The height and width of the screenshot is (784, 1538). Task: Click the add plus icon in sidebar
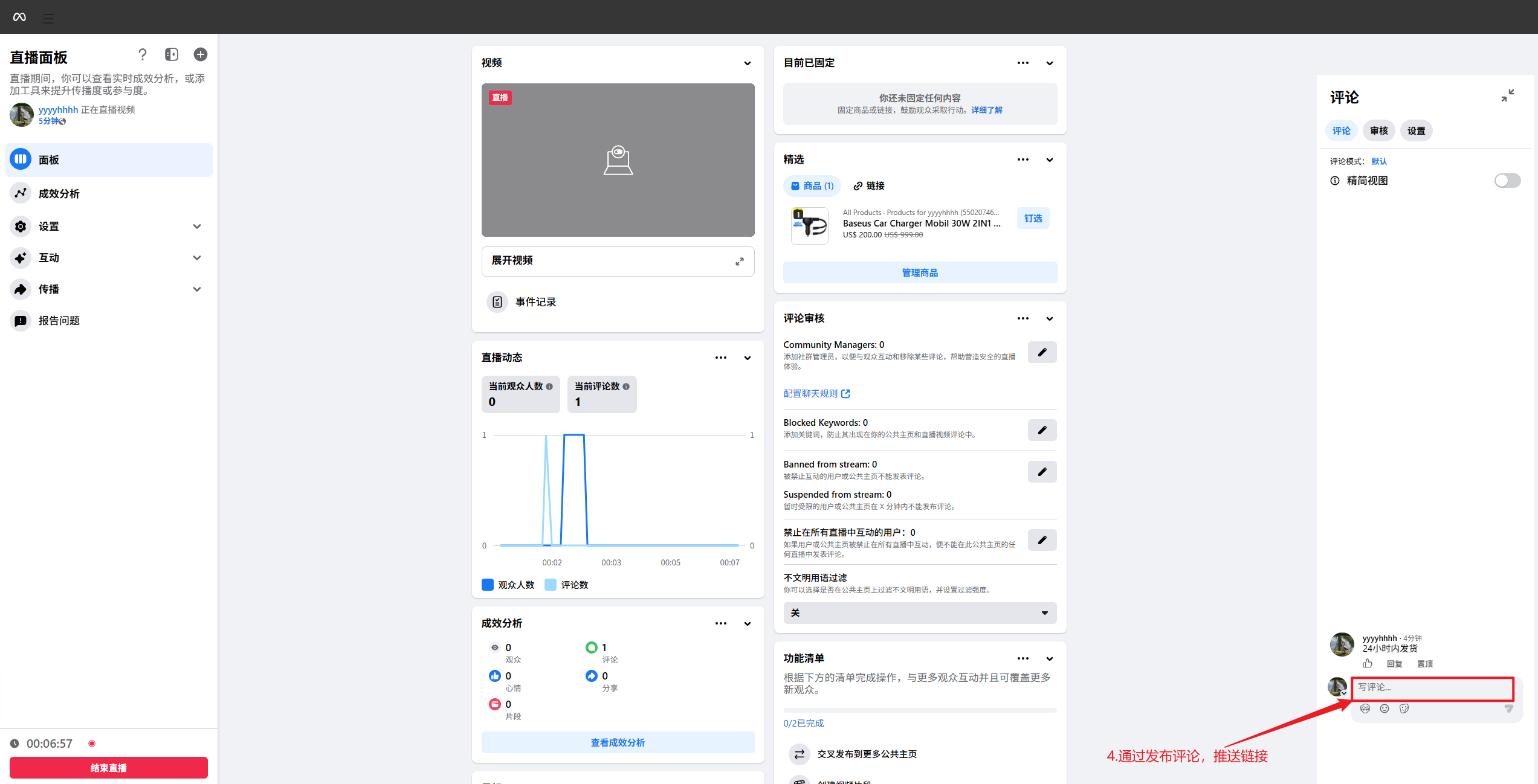(201, 54)
